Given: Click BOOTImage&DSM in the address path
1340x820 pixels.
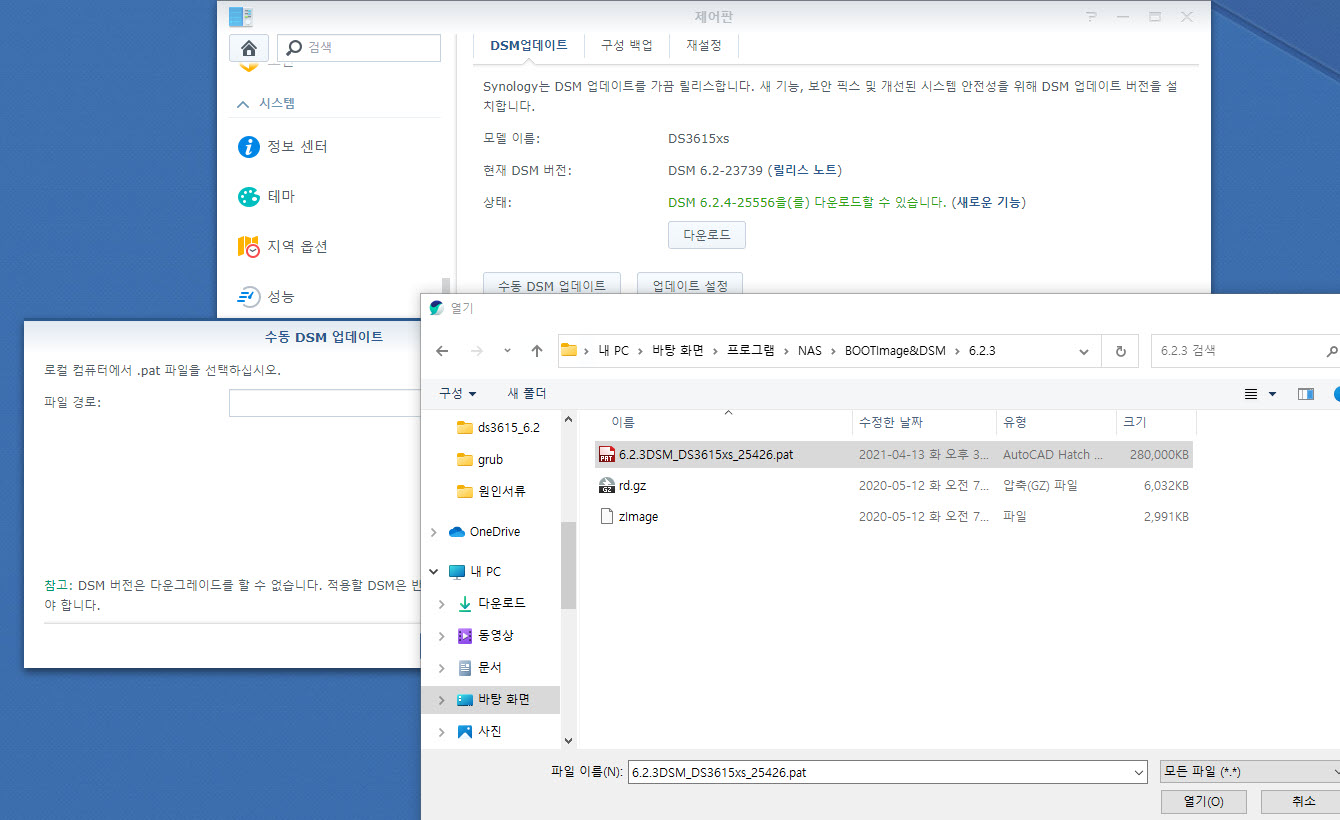Looking at the screenshot, I should [x=895, y=351].
